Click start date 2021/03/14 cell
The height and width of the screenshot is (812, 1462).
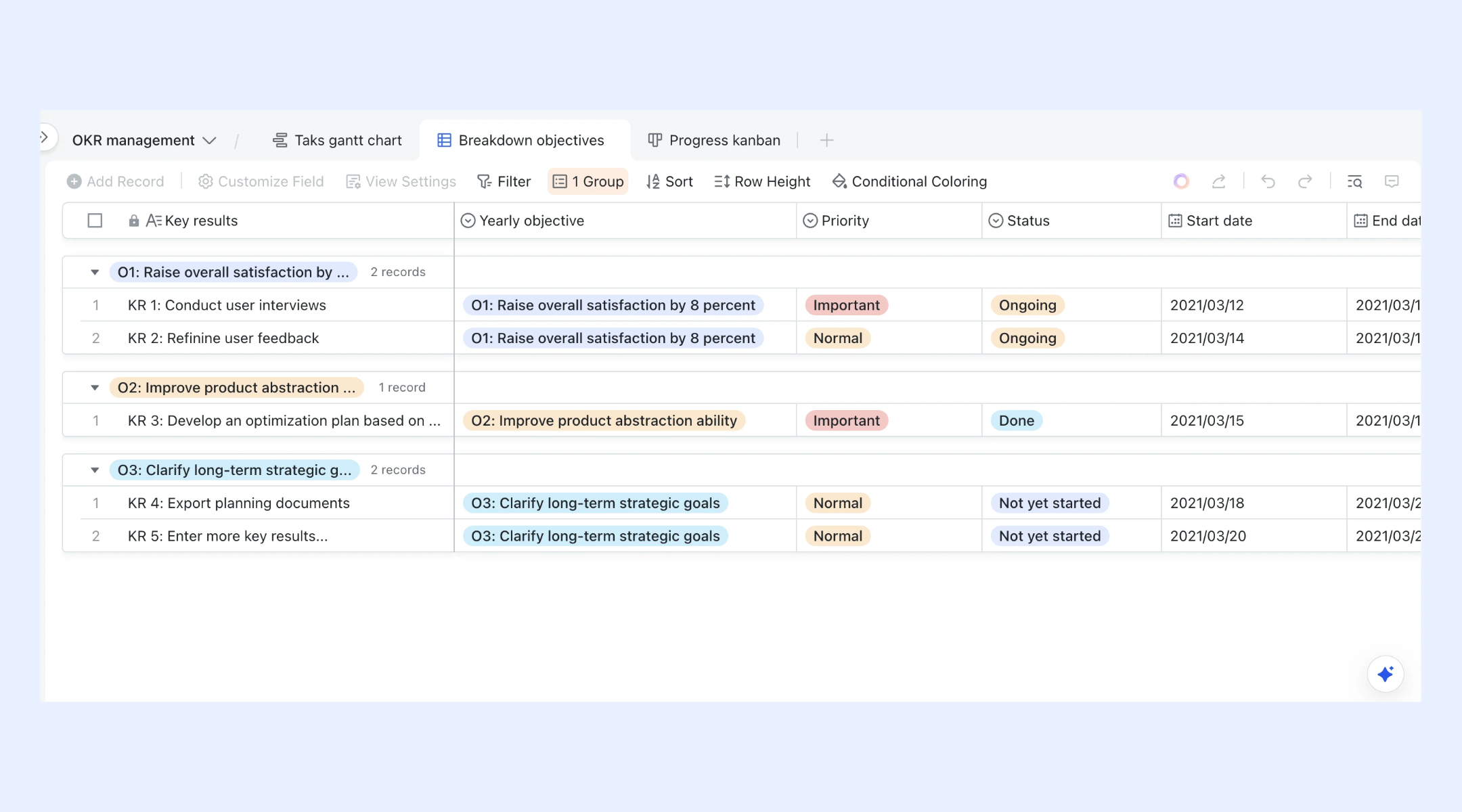(1254, 338)
